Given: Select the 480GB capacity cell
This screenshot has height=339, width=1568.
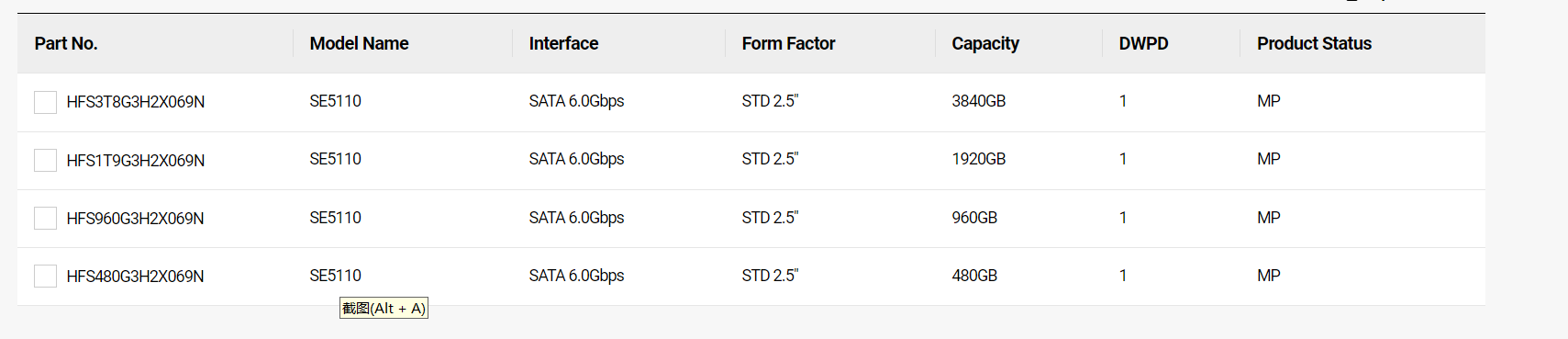Looking at the screenshot, I should (x=974, y=276).
